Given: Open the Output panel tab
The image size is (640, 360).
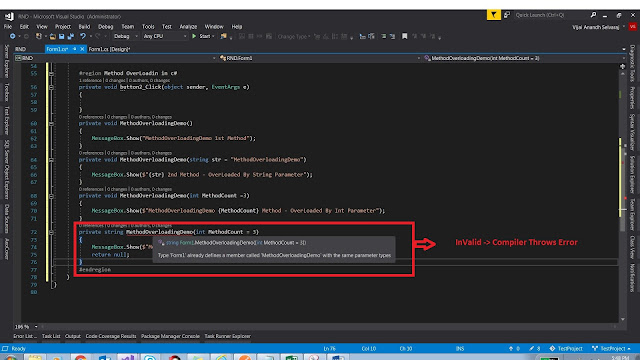Looking at the screenshot, I should pos(73,336).
